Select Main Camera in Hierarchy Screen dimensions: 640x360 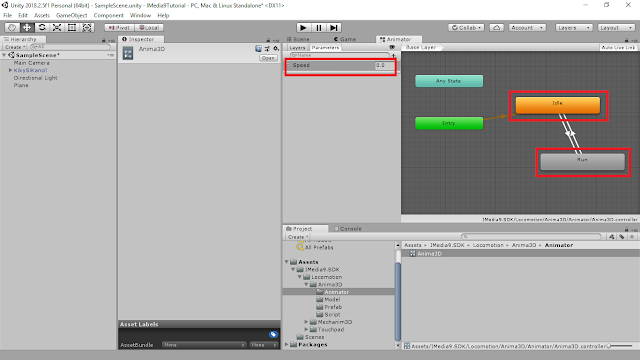pos(31,63)
